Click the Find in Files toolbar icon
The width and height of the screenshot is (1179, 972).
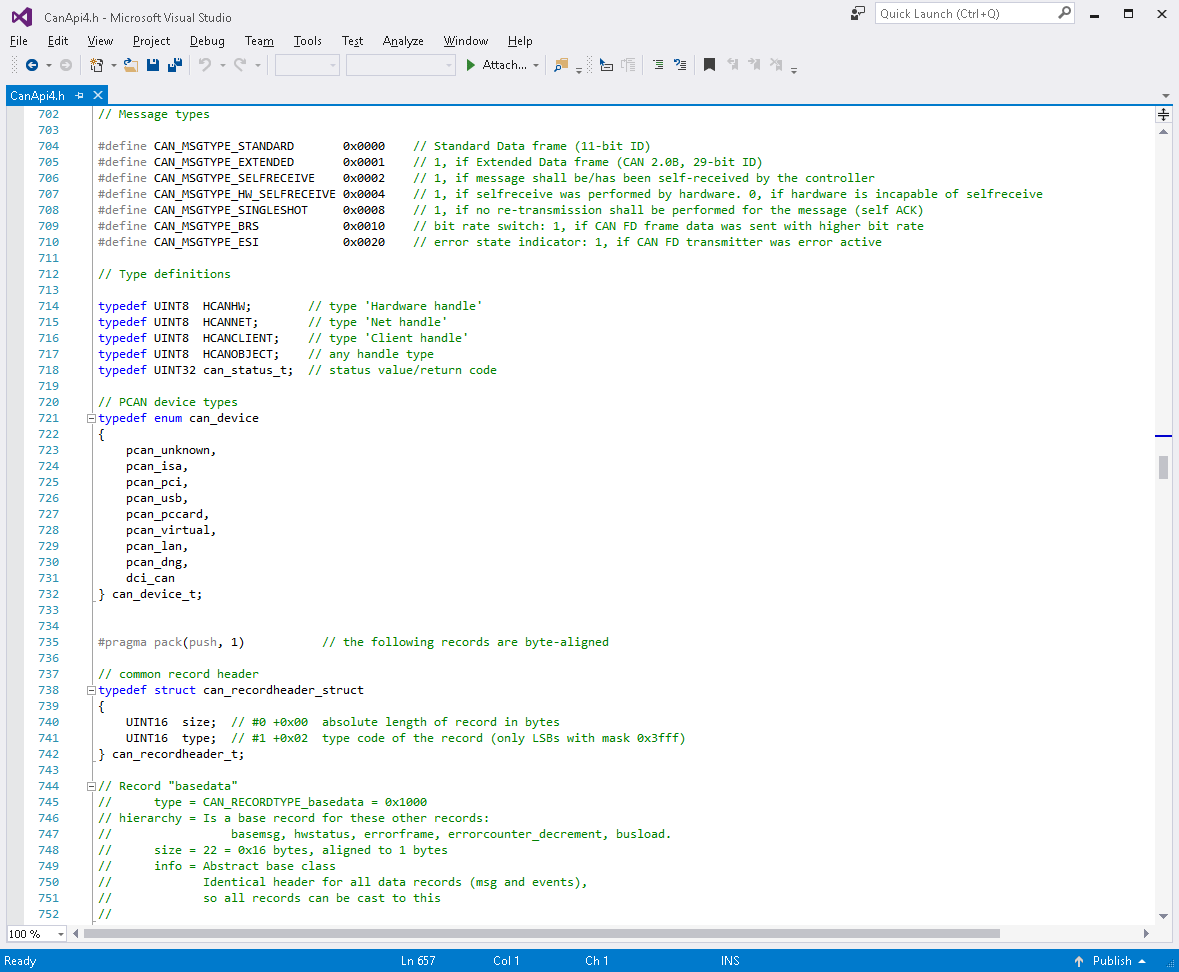coord(560,65)
